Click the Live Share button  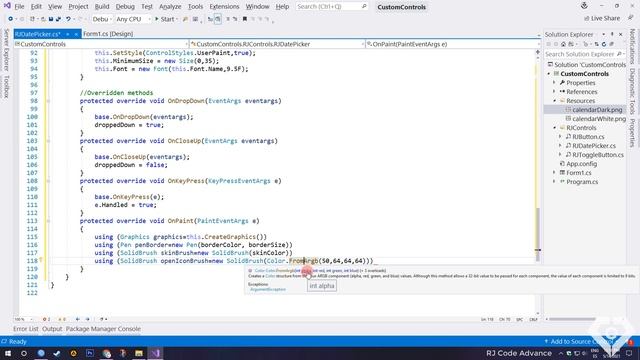pos(602,18)
